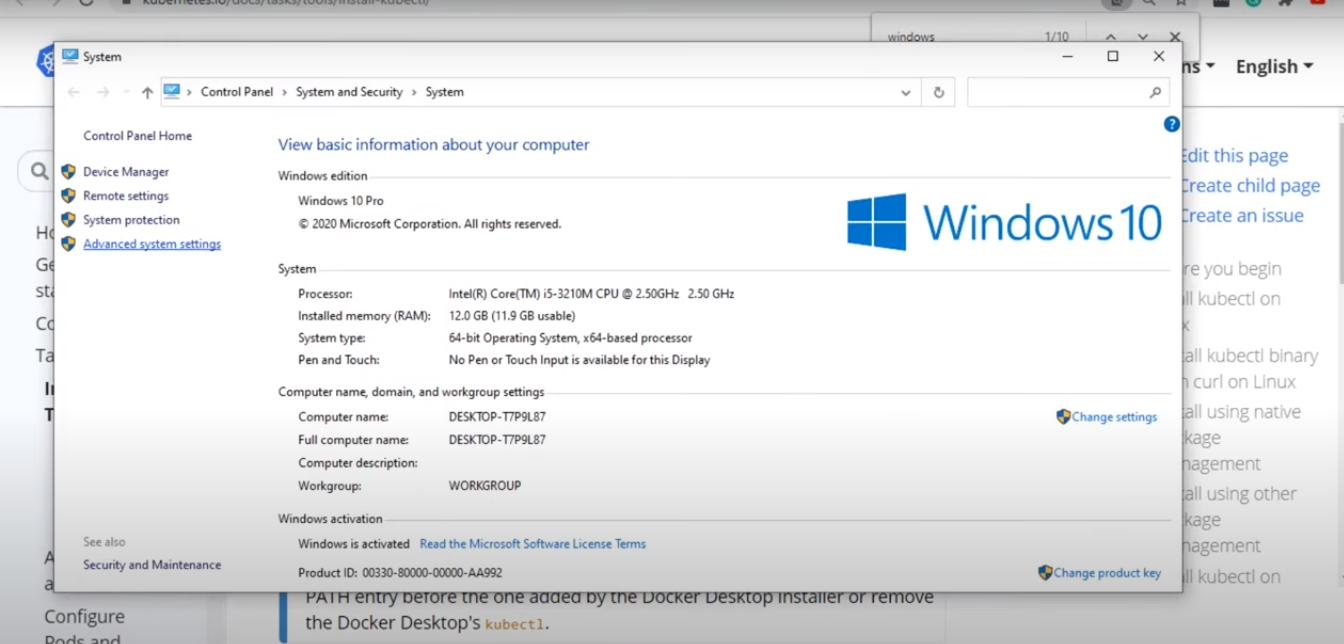Open Security and Maintenance link

[152, 565]
